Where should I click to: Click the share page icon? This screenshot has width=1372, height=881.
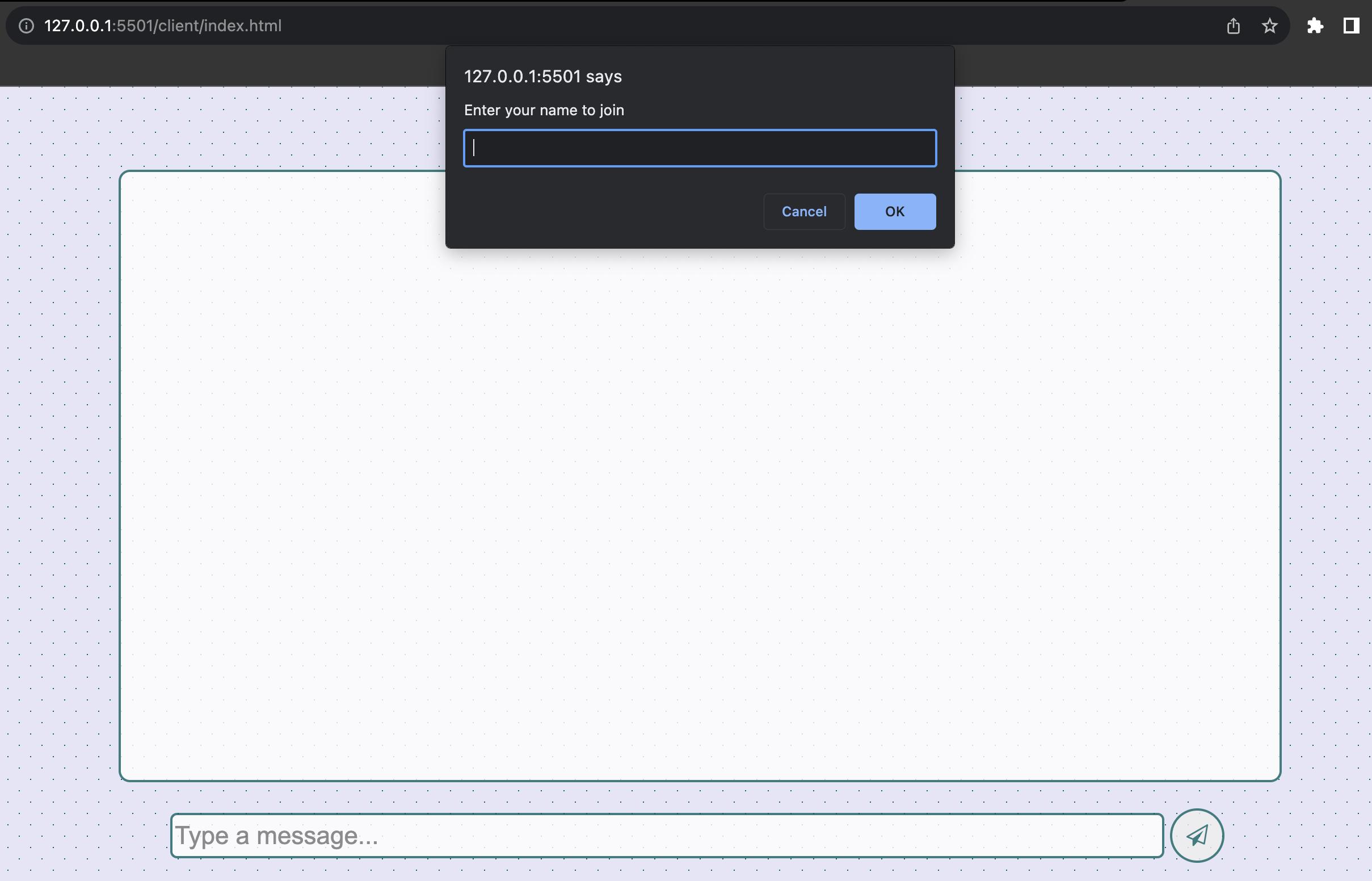[x=1233, y=26]
